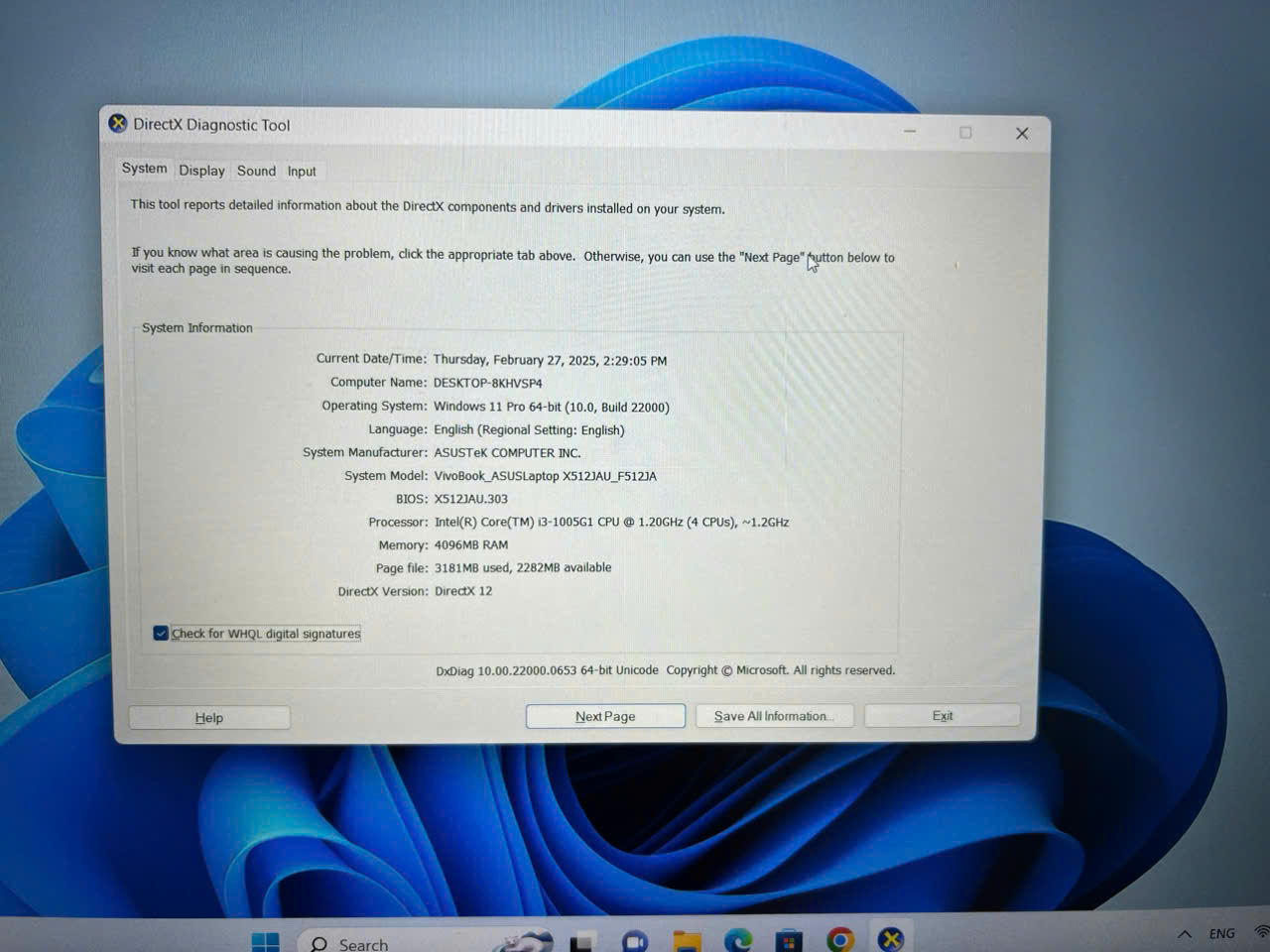Click the DxDiag 10.00.22000.0653 version text
Image resolution: width=1270 pixels, height=952 pixels.
(547, 670)
